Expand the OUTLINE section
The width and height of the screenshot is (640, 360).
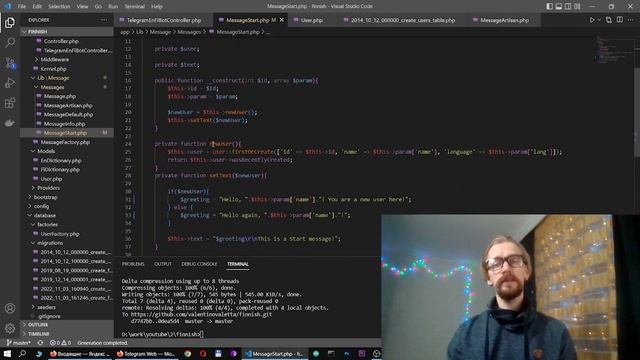click(67, 324)
